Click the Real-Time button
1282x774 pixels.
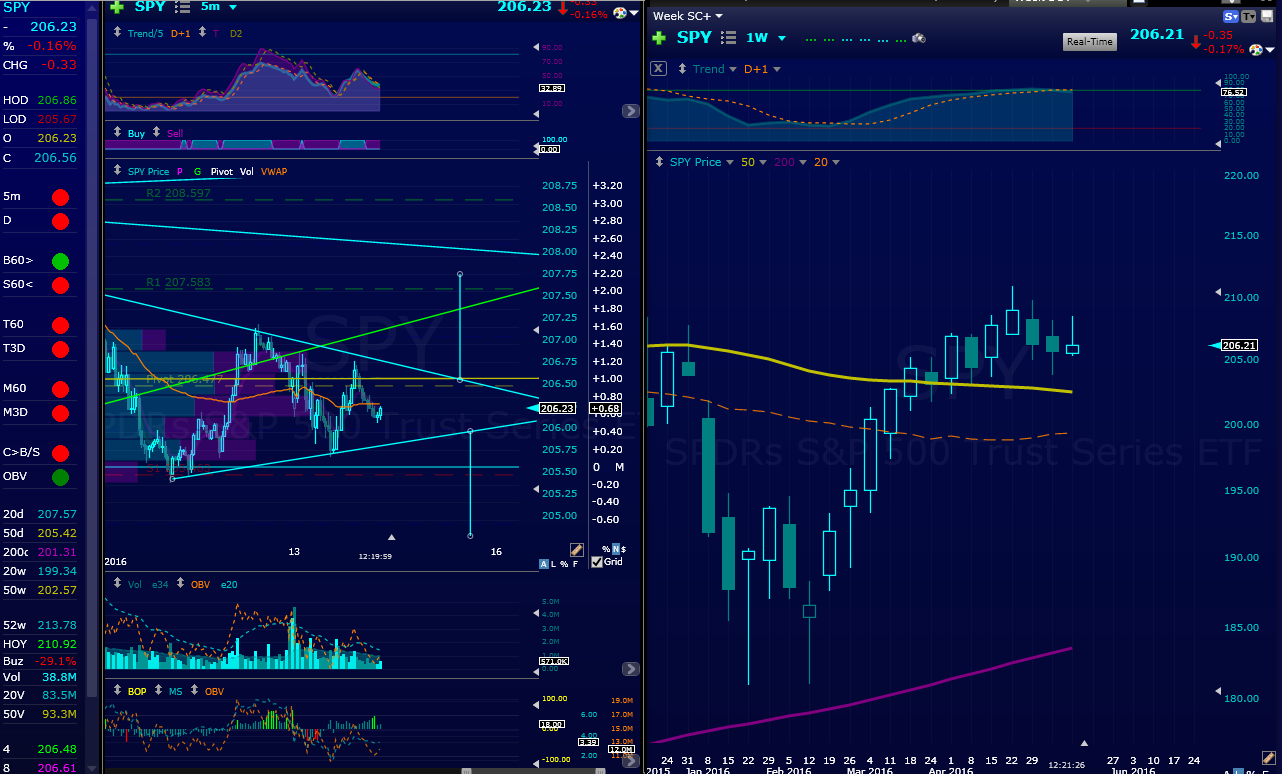(x=1089, y=42)
